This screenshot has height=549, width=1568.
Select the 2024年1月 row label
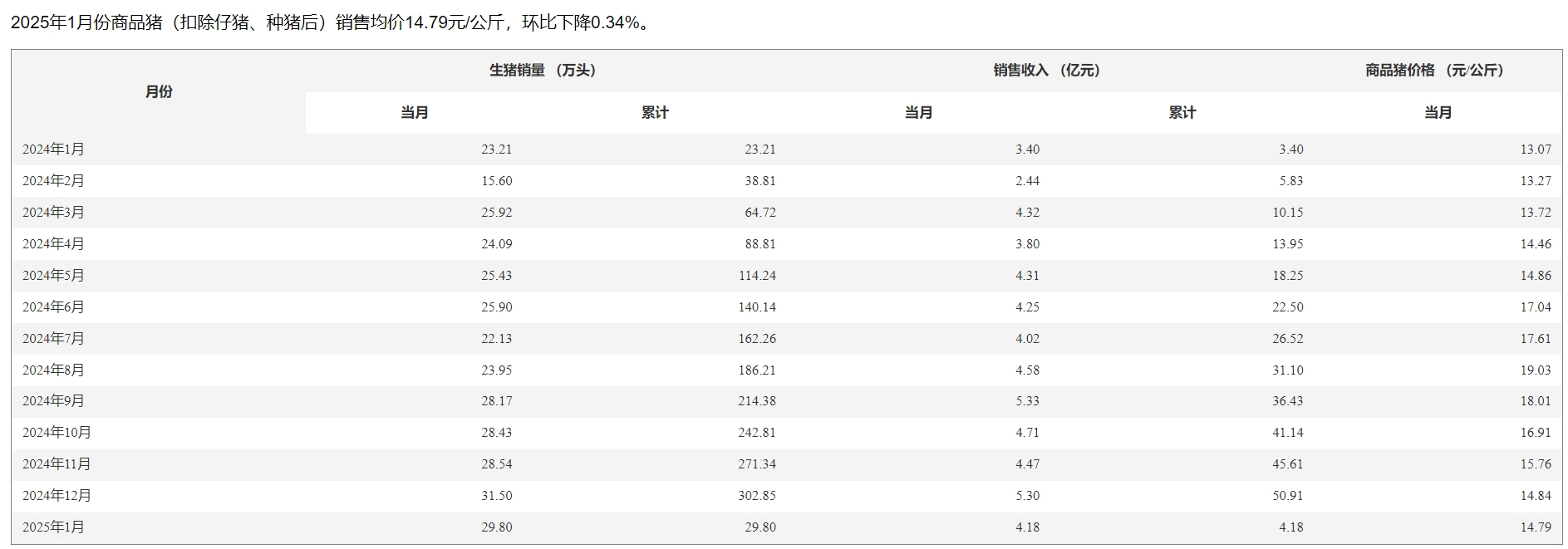(x=53, y=150)
